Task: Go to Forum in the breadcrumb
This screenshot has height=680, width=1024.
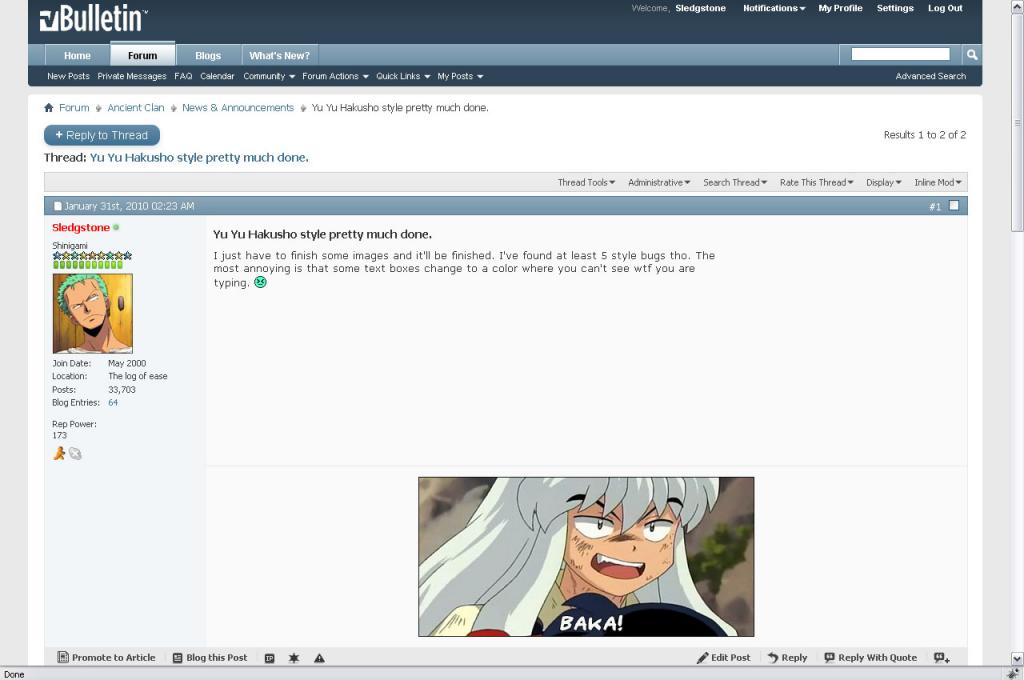Action: point(74,108)
